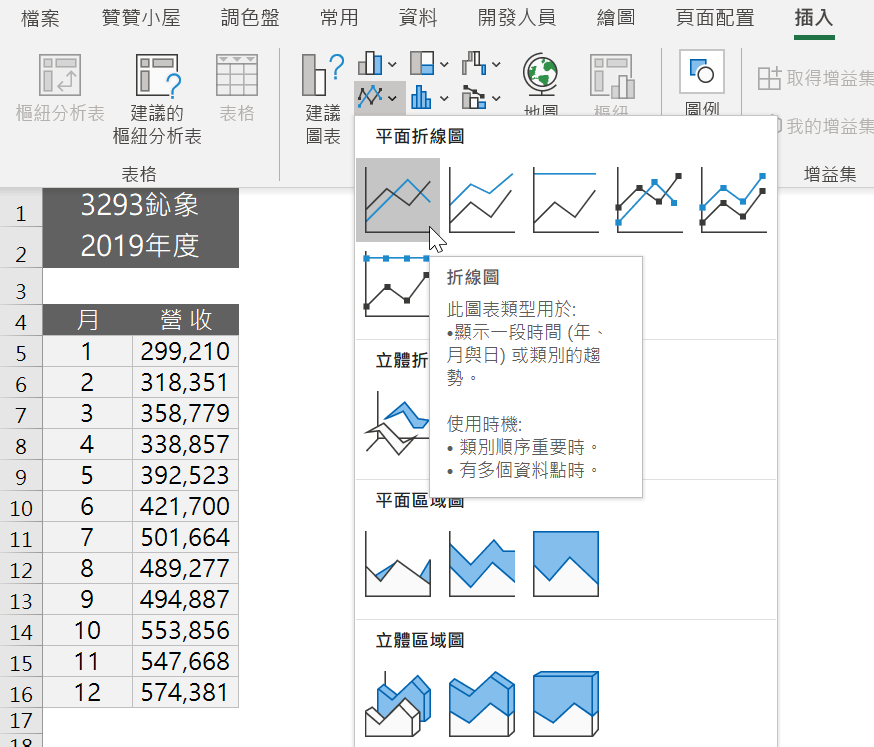
Task: Click the waterfall chart icon
Action: tap(474, 64)
